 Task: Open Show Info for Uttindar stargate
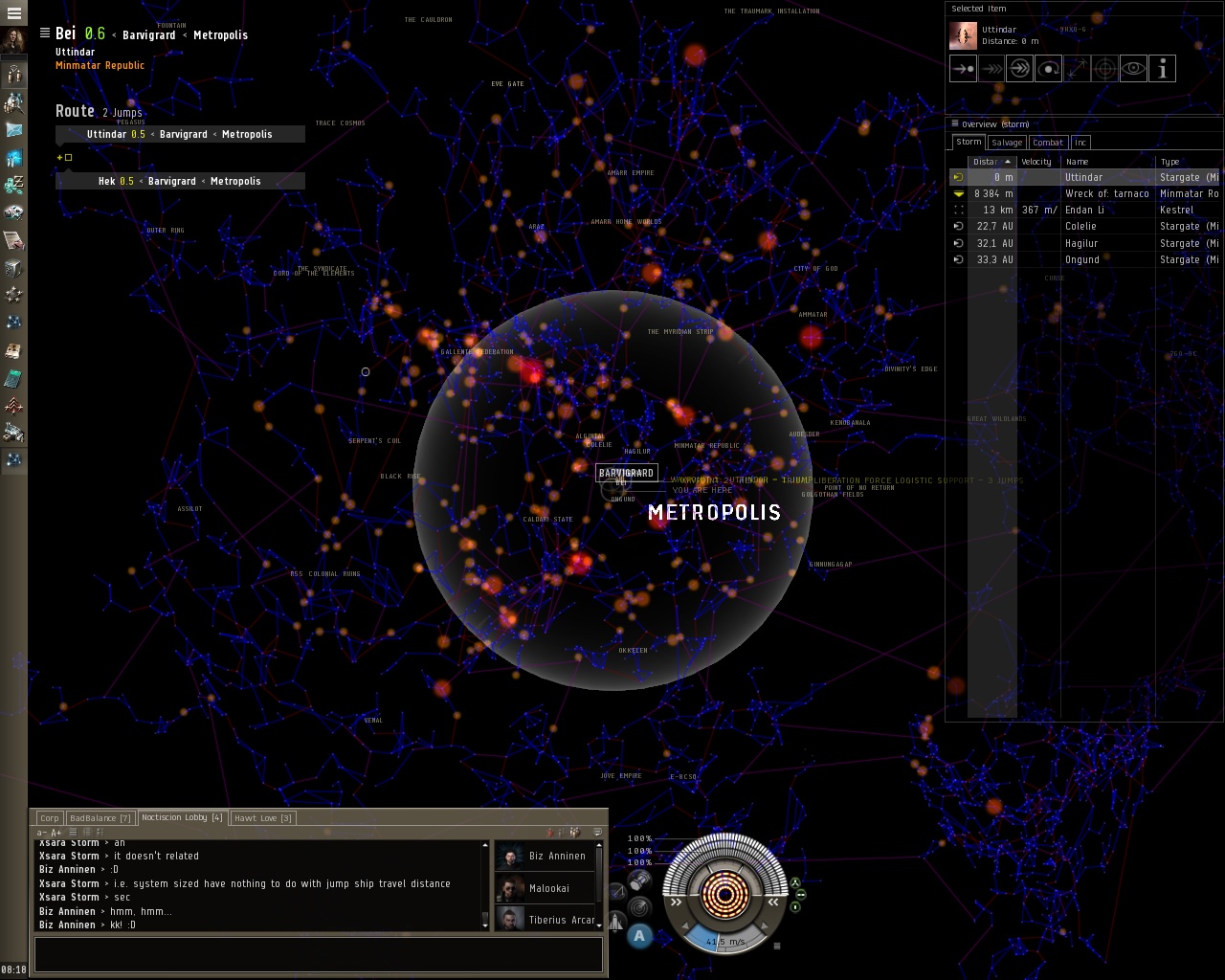[1162, 69]
